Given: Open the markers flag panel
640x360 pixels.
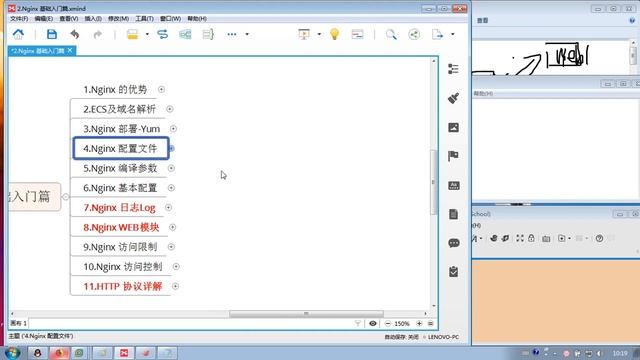Looking at the screenshot, I should coord(453,156).
